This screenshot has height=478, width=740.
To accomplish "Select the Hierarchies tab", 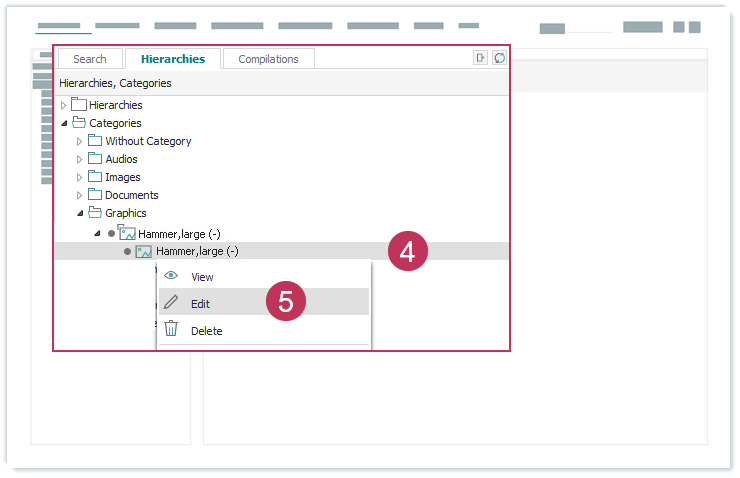I will point(172,59).
